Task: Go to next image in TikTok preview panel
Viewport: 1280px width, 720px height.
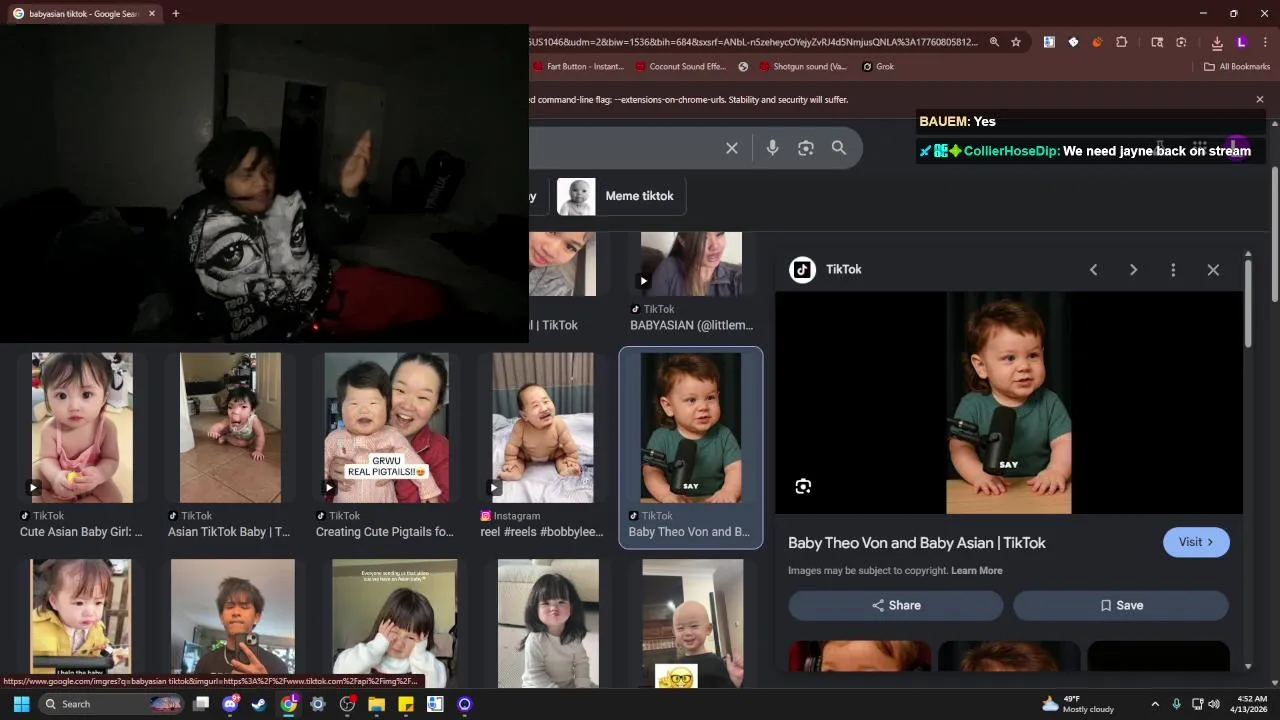Action: pos(1133,270)
